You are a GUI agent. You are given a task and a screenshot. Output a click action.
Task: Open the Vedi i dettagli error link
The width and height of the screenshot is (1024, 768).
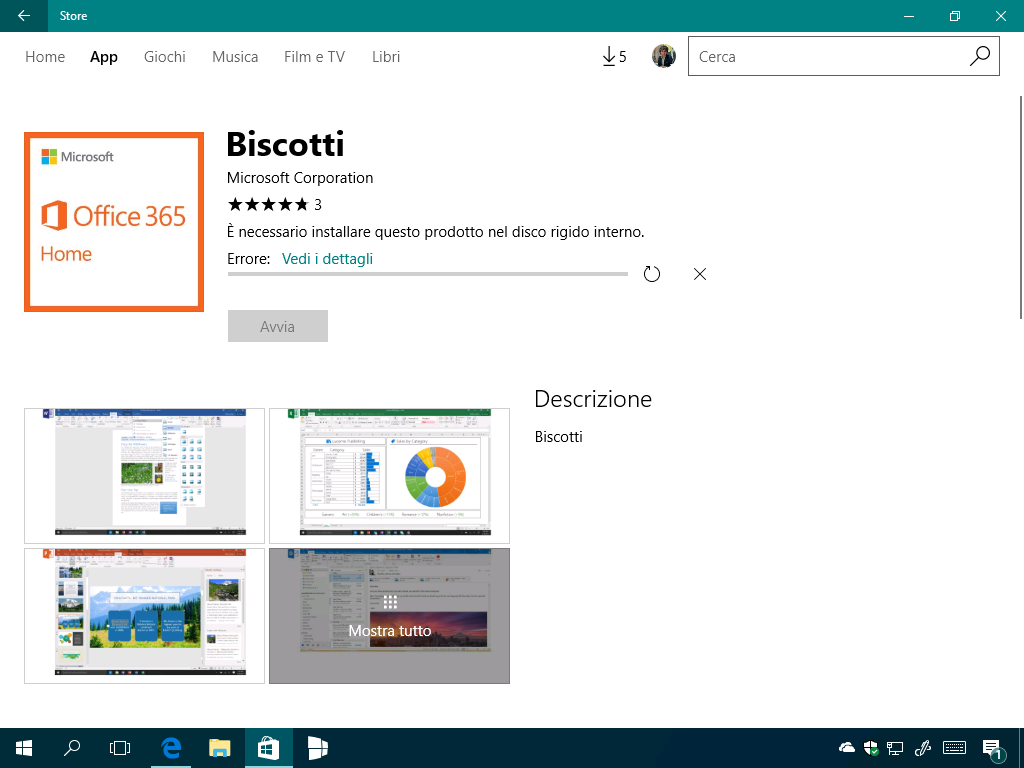(x=327, y=259)
